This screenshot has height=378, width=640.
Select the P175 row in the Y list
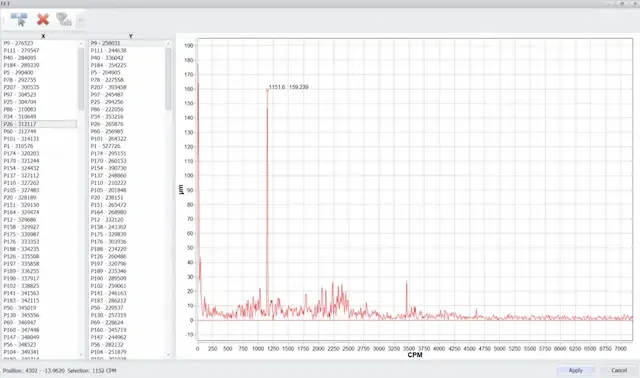click(127, 234)
